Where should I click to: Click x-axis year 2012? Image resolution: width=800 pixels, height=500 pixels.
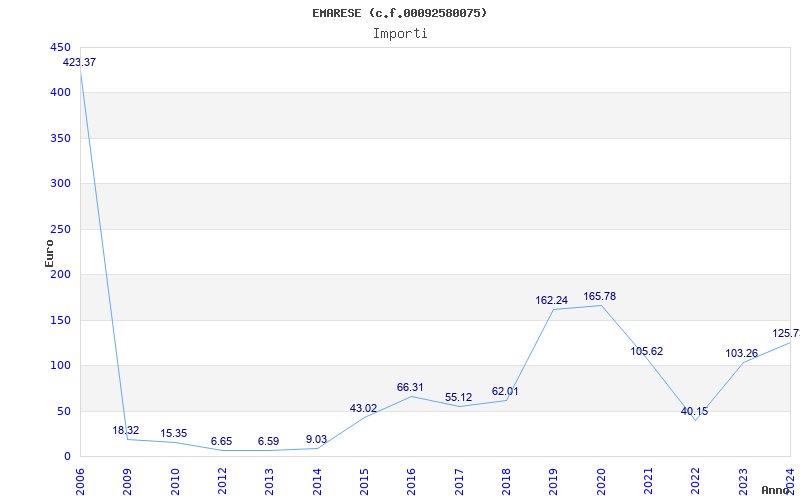coord(222,482)
